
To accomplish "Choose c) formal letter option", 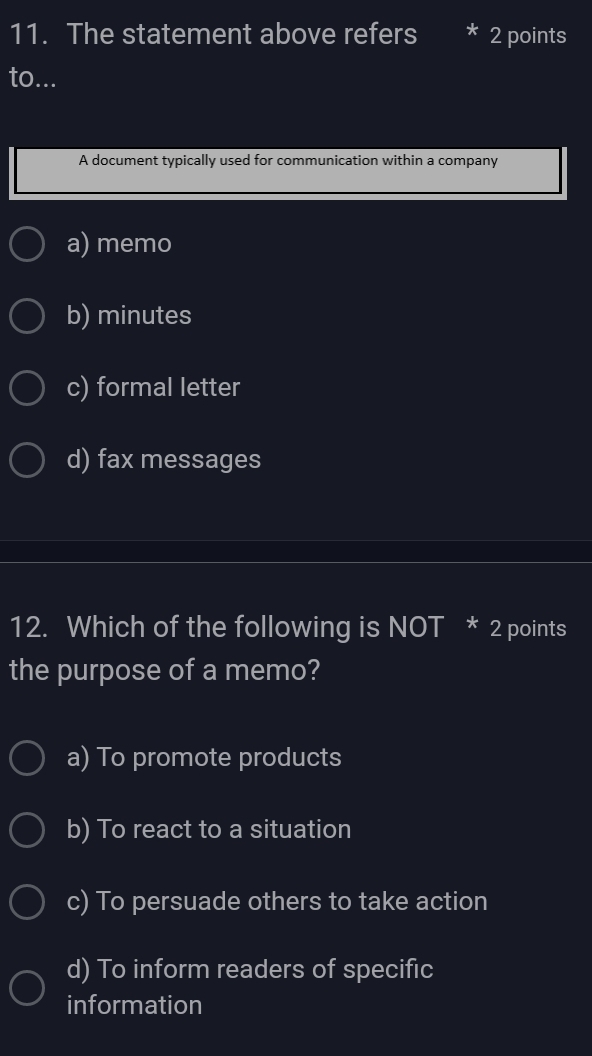I will [25, 387].
